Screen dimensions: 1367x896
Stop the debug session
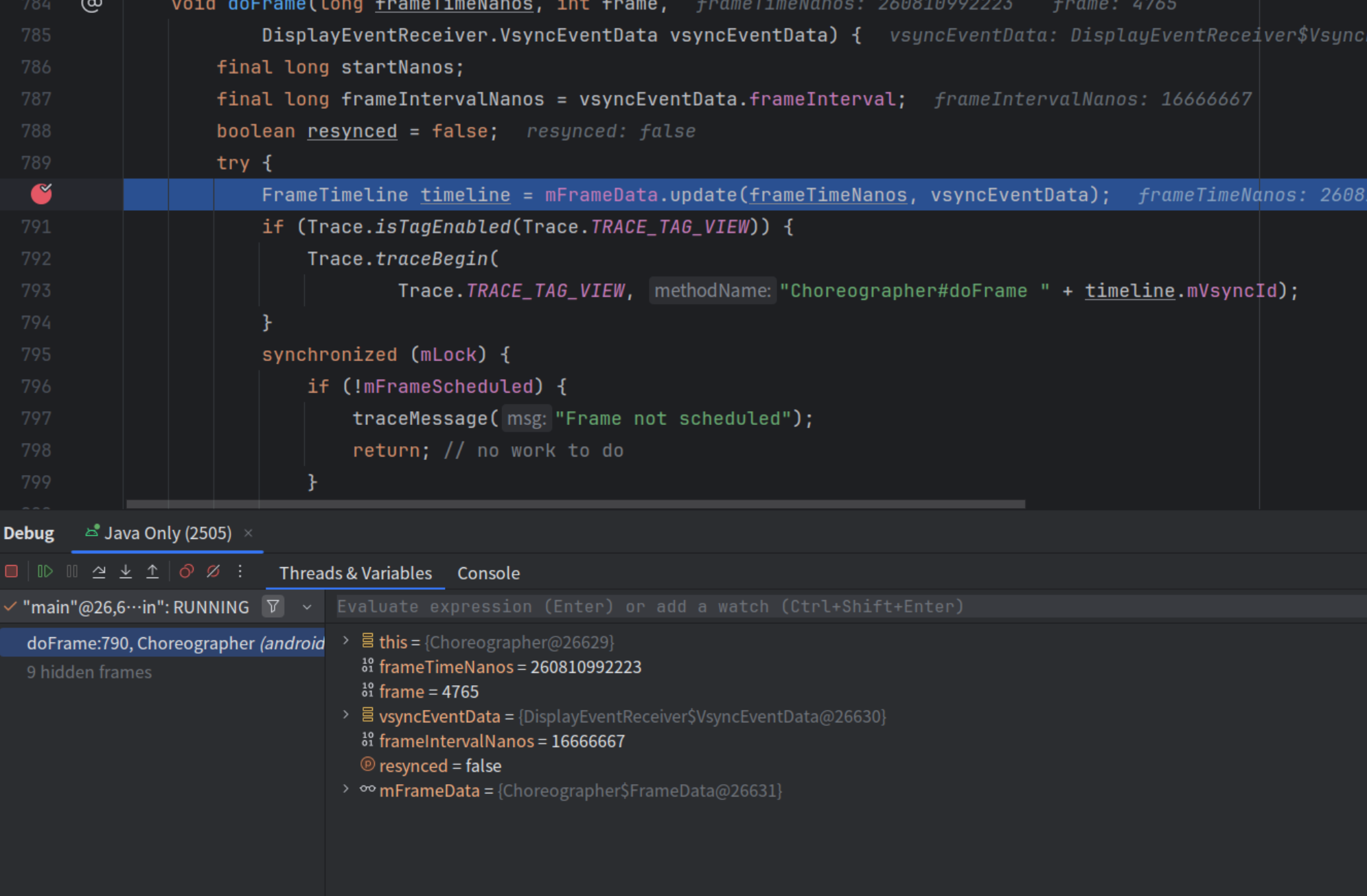click(x=12, y=571)
